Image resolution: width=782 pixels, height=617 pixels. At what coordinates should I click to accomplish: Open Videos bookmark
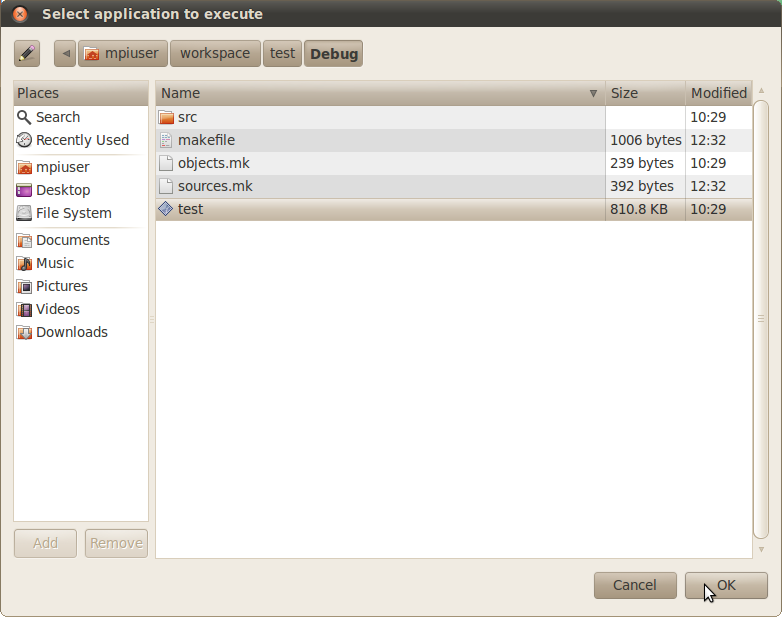[81, 309]
